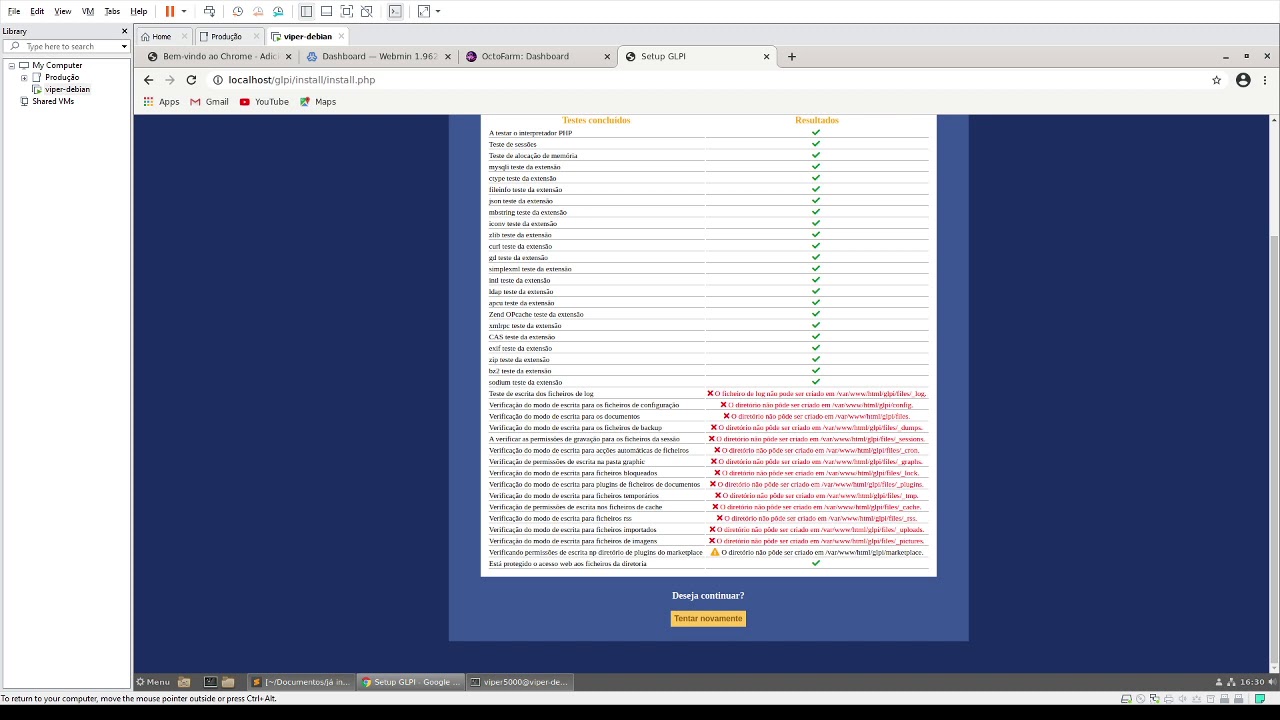Close the viper-debian VM tab

click(x=341, y=36)
